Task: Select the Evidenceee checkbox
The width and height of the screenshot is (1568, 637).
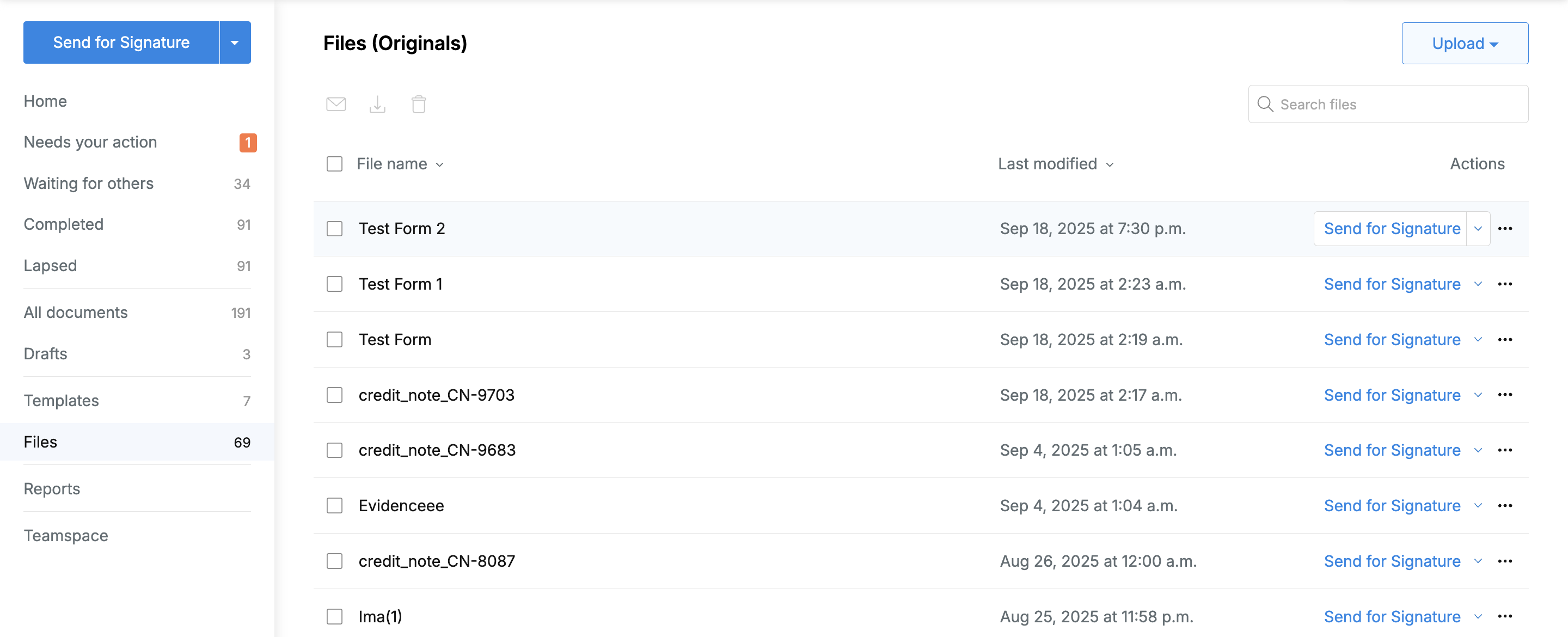Action: [335, 505]
